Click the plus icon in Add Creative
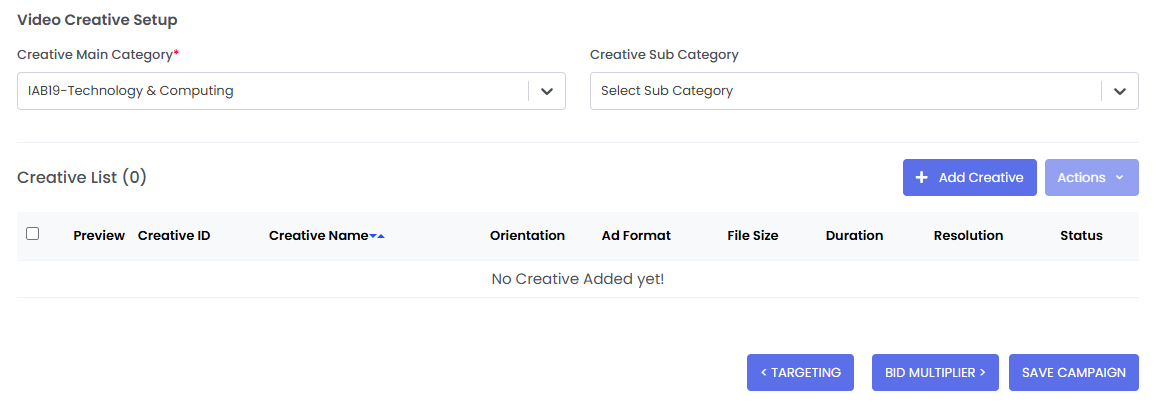 pyautogui.click(x=922, y=178)
